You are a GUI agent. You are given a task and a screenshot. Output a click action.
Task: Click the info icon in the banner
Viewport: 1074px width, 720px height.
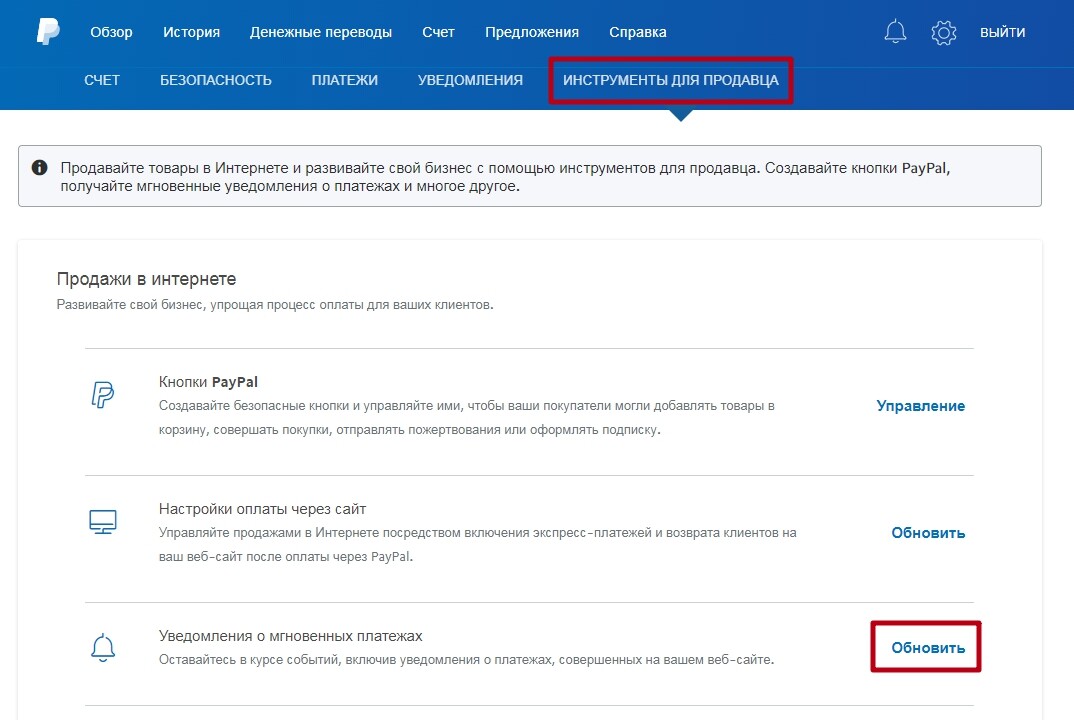click(40, 167)
